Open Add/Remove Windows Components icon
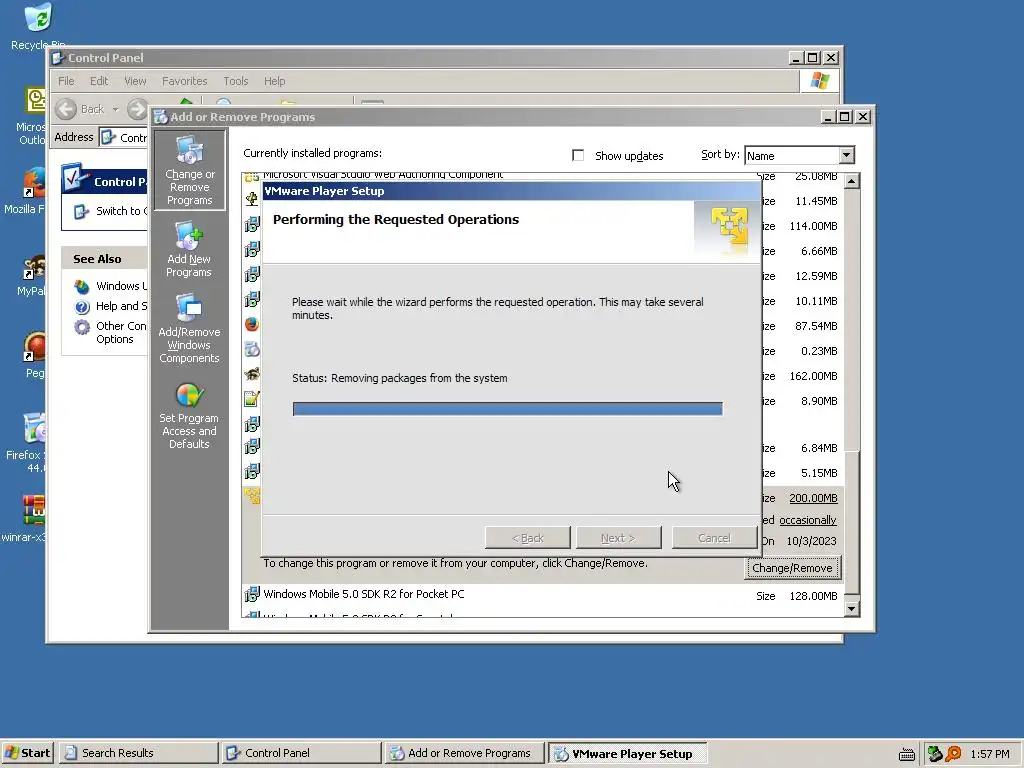Screen dimensions: 1024x768 click(x=189, y=328)
